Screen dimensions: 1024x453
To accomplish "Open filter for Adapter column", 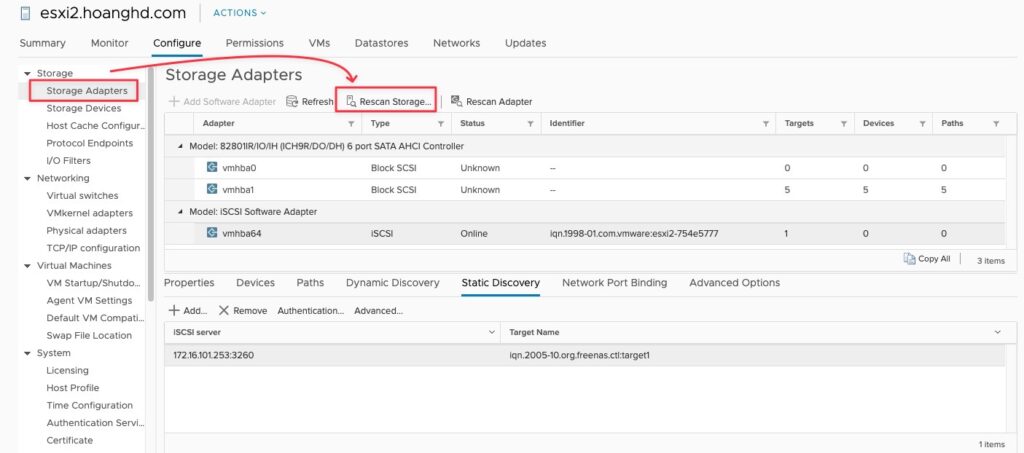I will click(x=351, y=123).
